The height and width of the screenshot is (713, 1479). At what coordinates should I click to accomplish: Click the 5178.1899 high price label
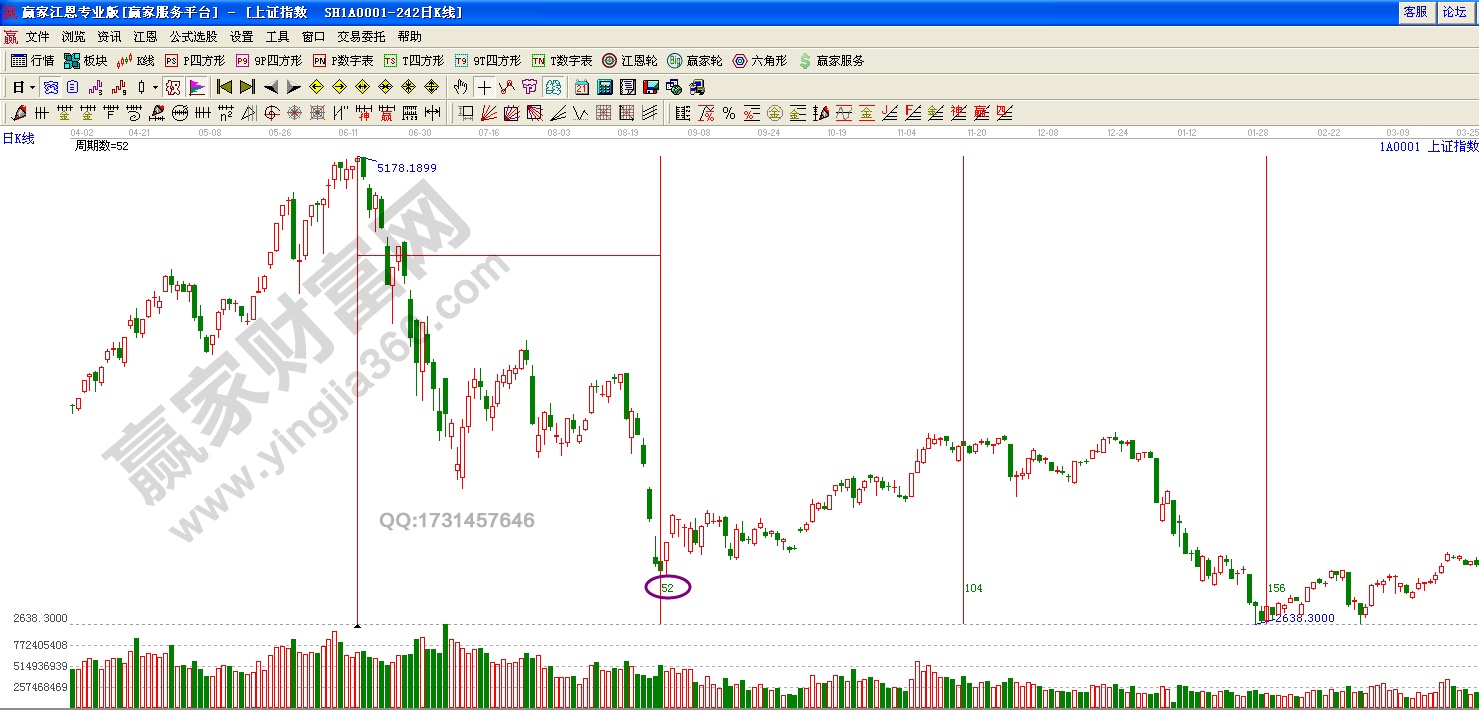coord(407,168)
